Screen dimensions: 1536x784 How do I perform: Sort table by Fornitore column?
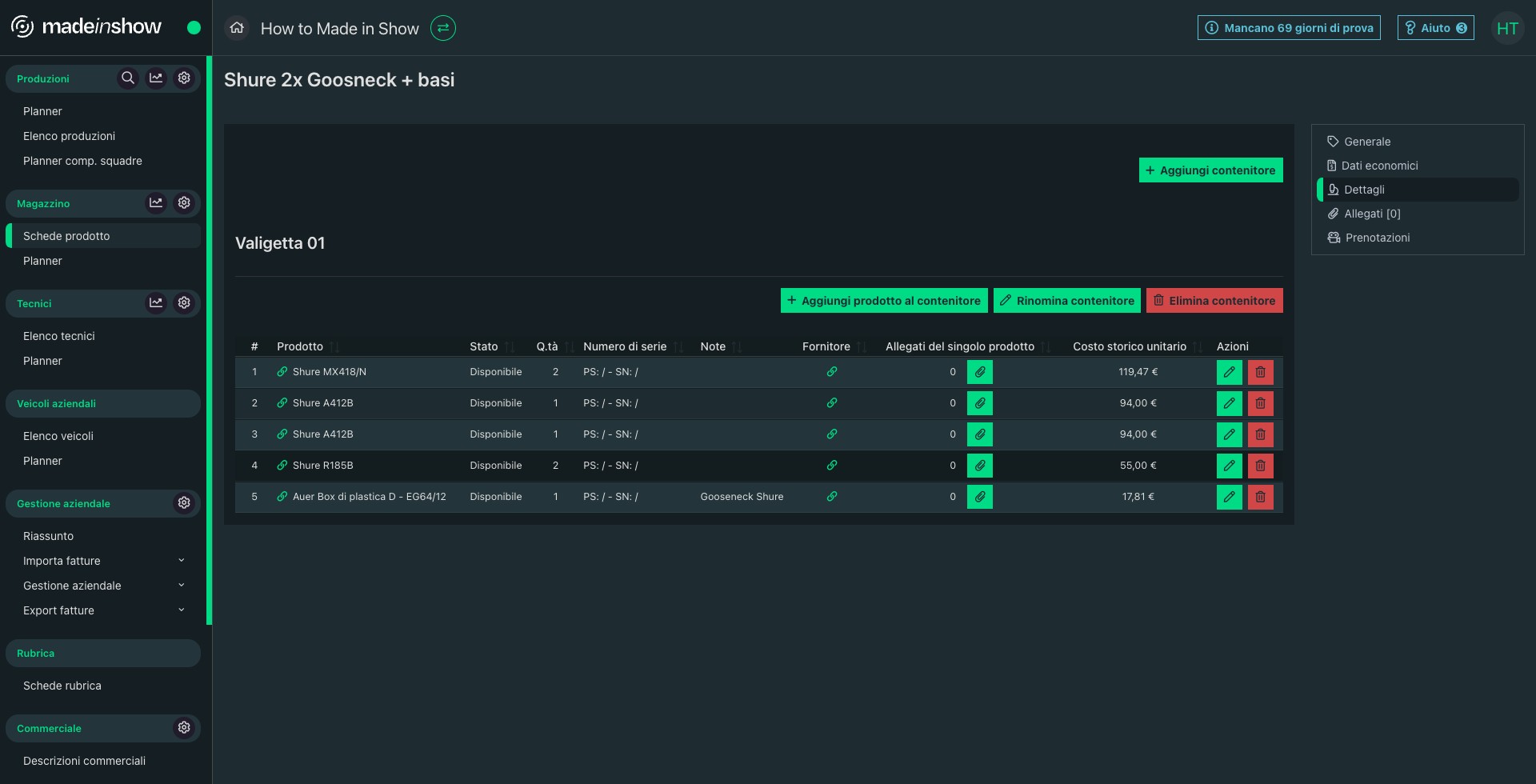(x=834, y=346)
